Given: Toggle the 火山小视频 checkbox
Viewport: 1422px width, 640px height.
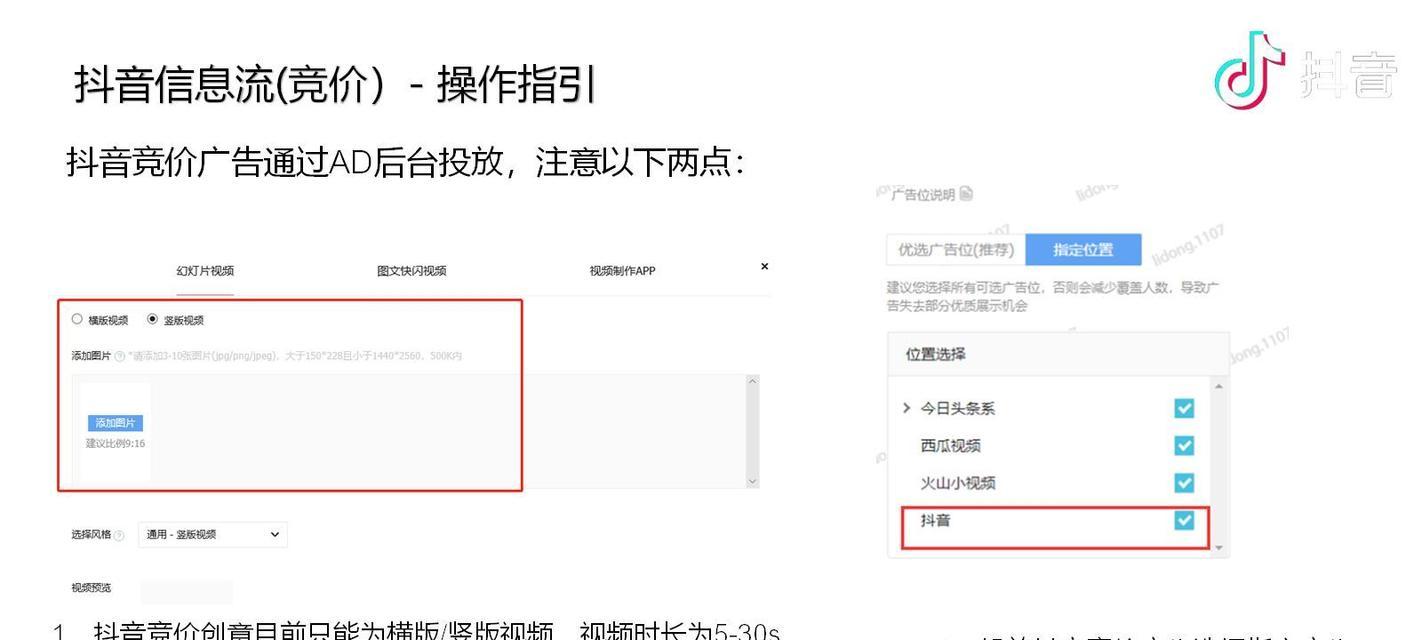Looking at the screenshot, I should tap(1184, 483).
